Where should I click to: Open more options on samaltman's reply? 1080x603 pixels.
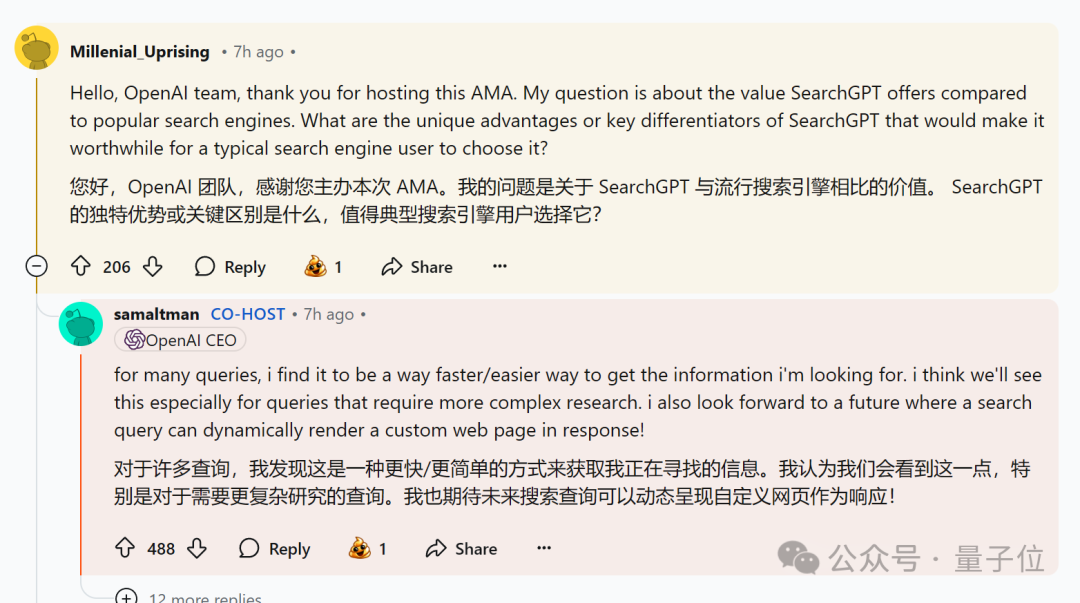pos(544,548)
